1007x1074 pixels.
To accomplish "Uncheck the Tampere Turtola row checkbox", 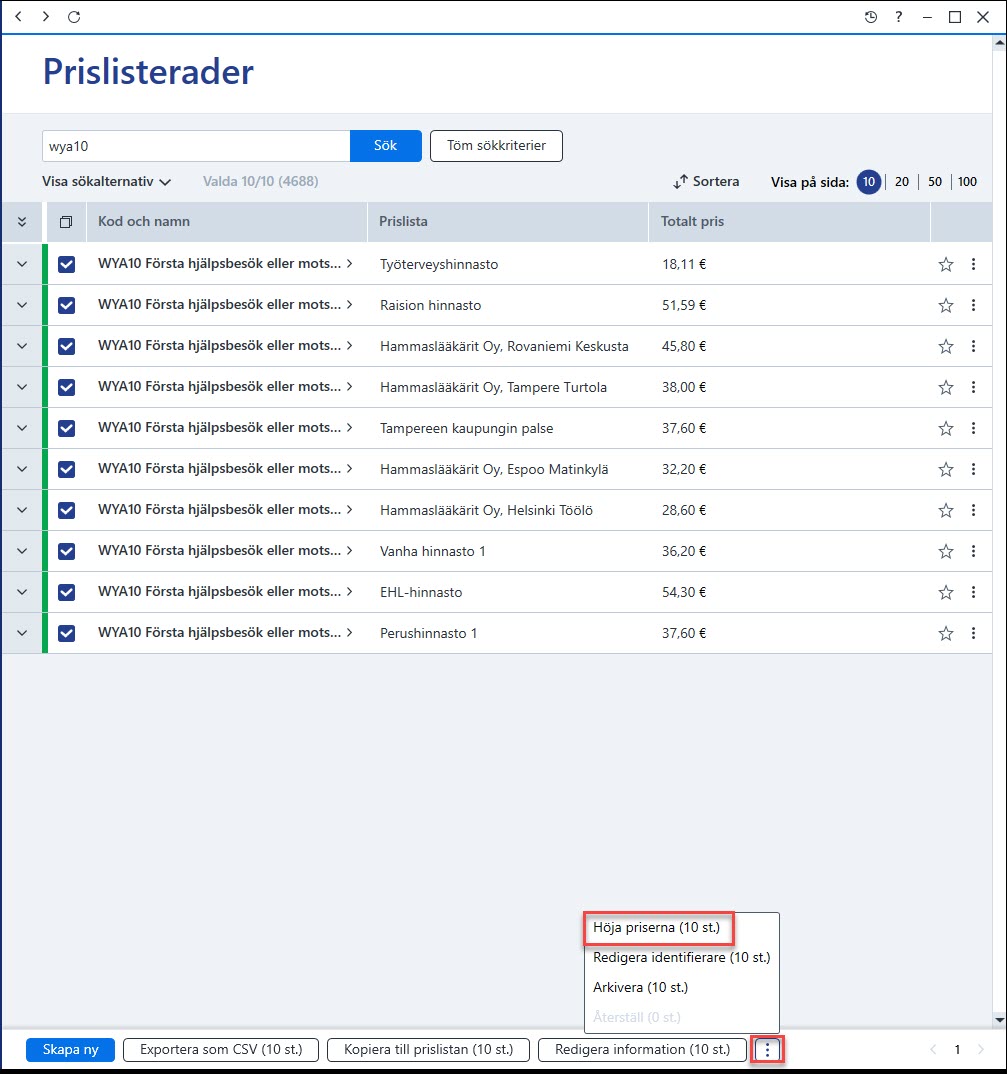I will (66, 388).
